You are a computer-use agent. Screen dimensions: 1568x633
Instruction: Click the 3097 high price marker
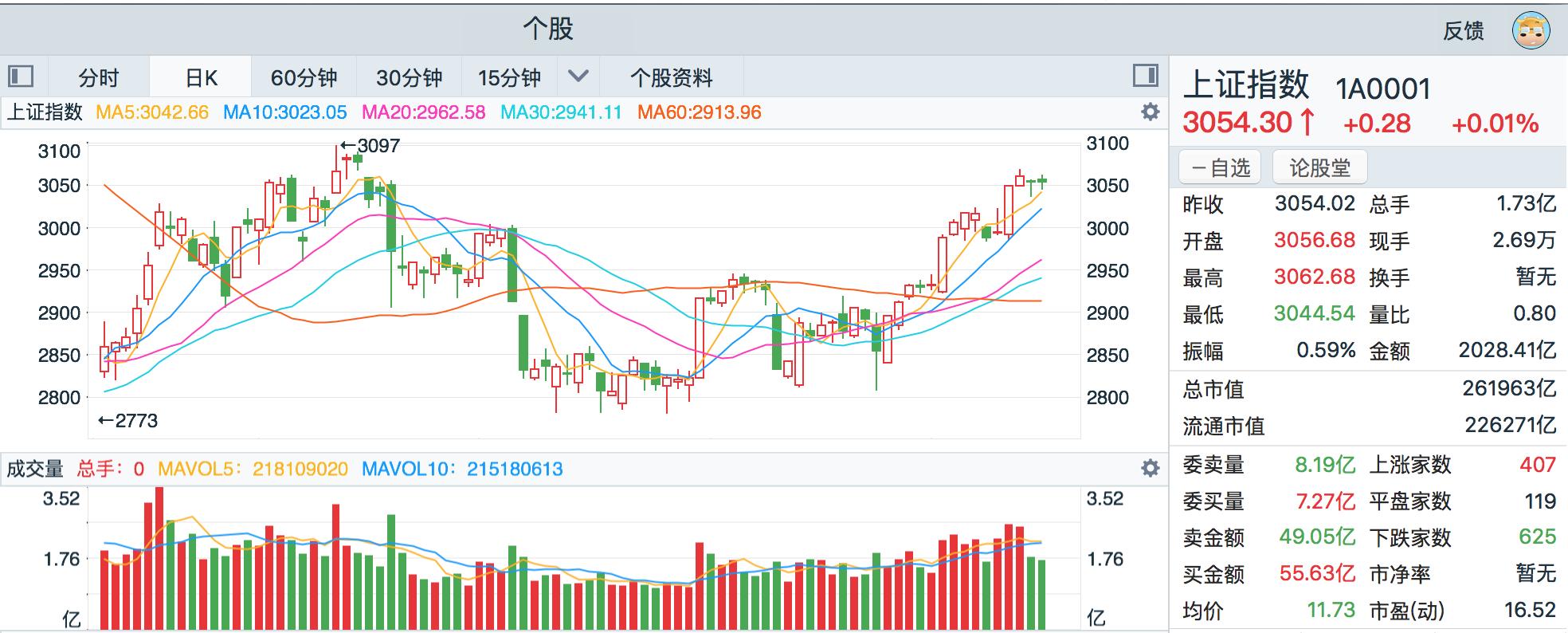(371, 145)
